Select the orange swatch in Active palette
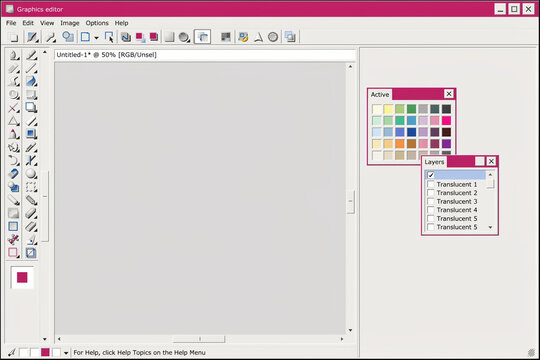Image resolution: width=540 pixels, height=360 pixels. pyautogui.click(x=400, y=143)
